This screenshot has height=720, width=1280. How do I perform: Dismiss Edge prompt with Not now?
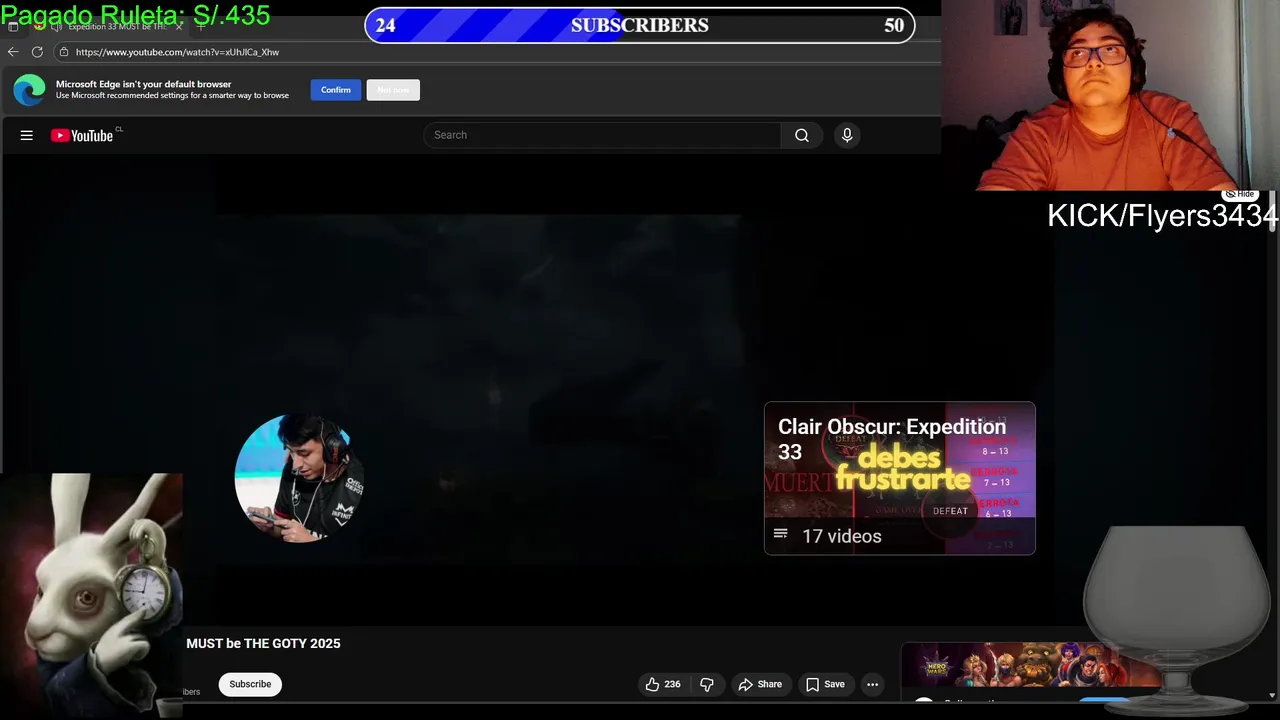[393, 90]
